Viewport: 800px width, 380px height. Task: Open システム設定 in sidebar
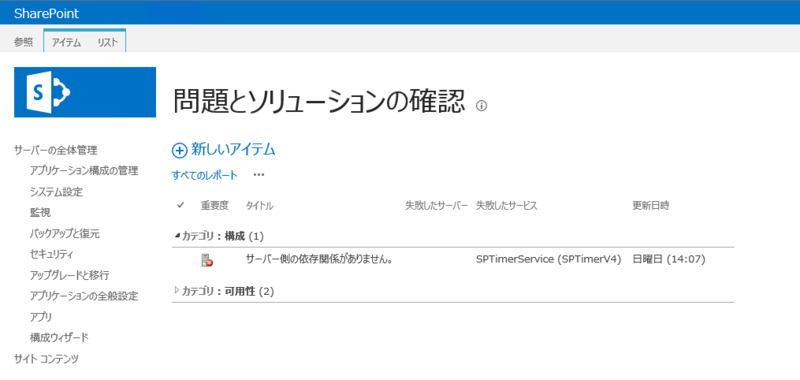point(56,192)
